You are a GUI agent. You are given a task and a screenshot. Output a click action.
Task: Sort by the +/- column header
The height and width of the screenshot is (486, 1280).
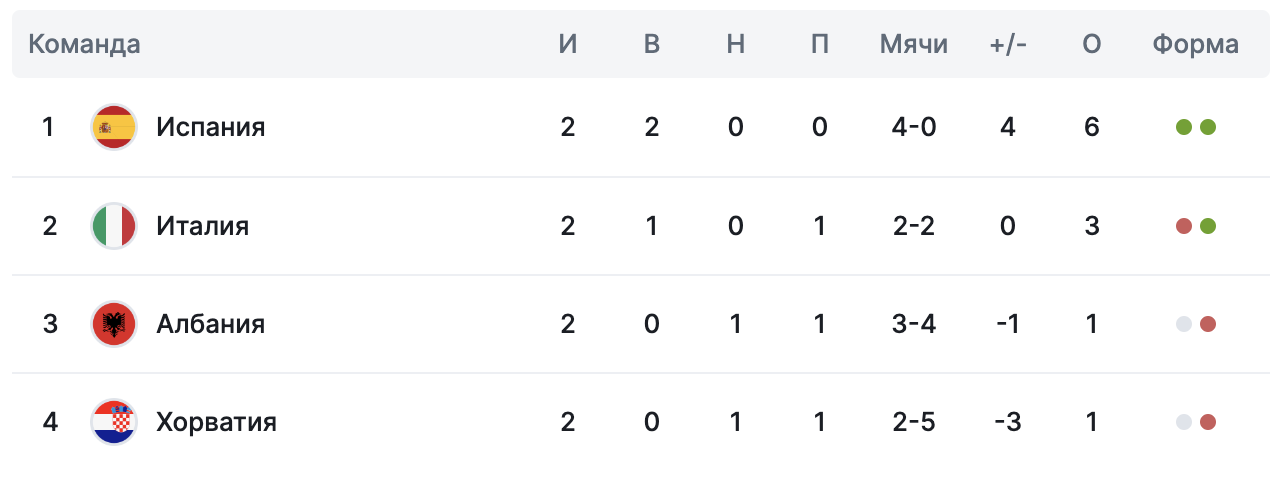pos(1008,44)
